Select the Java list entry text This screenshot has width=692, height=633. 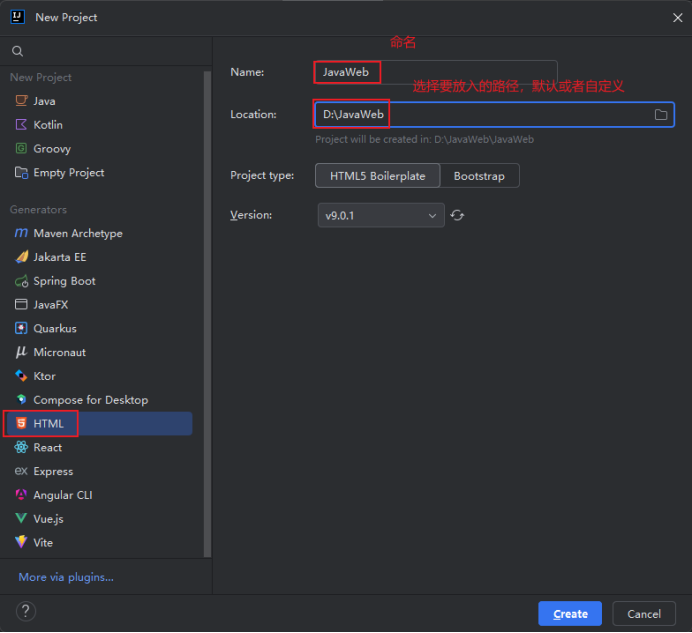coord(44,101)
